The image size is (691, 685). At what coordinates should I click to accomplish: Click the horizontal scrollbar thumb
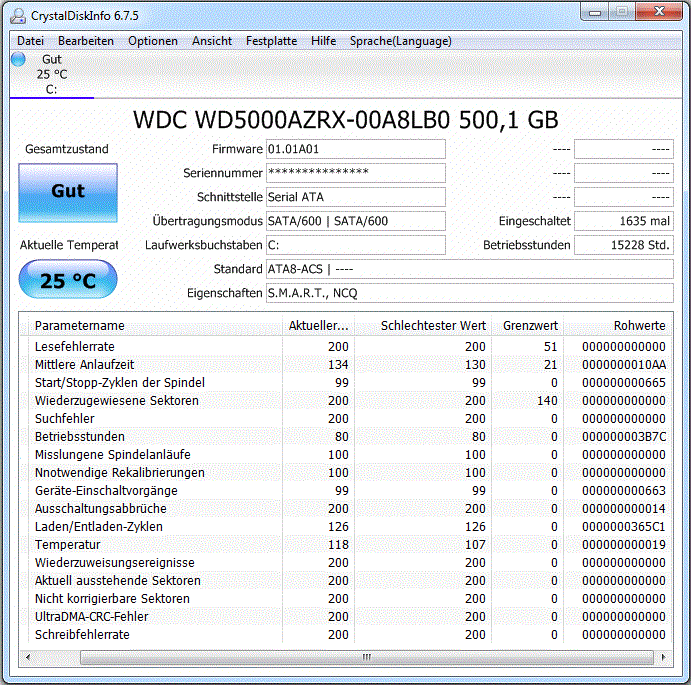[367, 657]
